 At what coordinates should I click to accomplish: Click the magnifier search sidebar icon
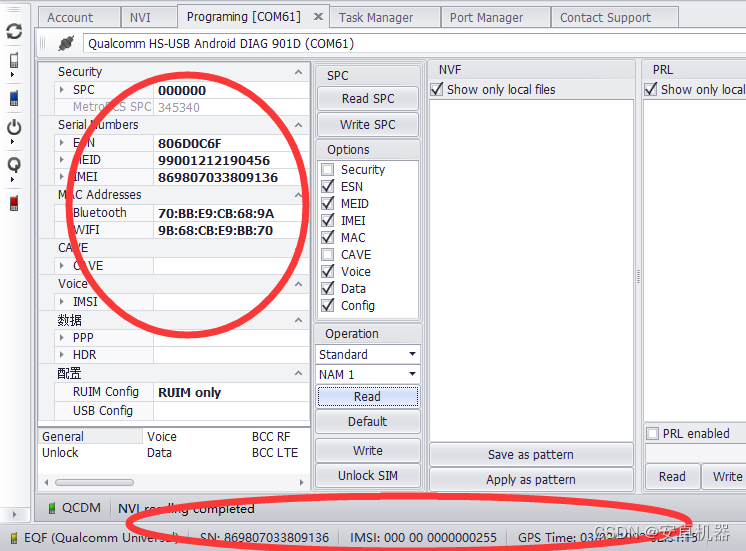(x=14, y=165)
